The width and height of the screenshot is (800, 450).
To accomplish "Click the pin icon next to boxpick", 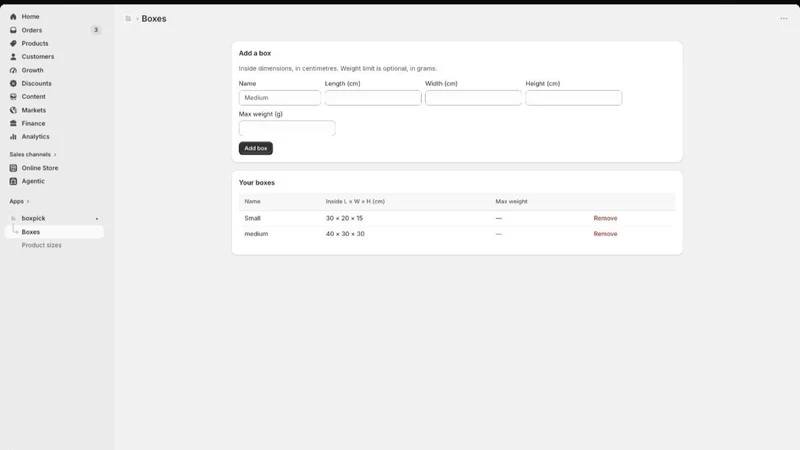I will click(97, 218).
